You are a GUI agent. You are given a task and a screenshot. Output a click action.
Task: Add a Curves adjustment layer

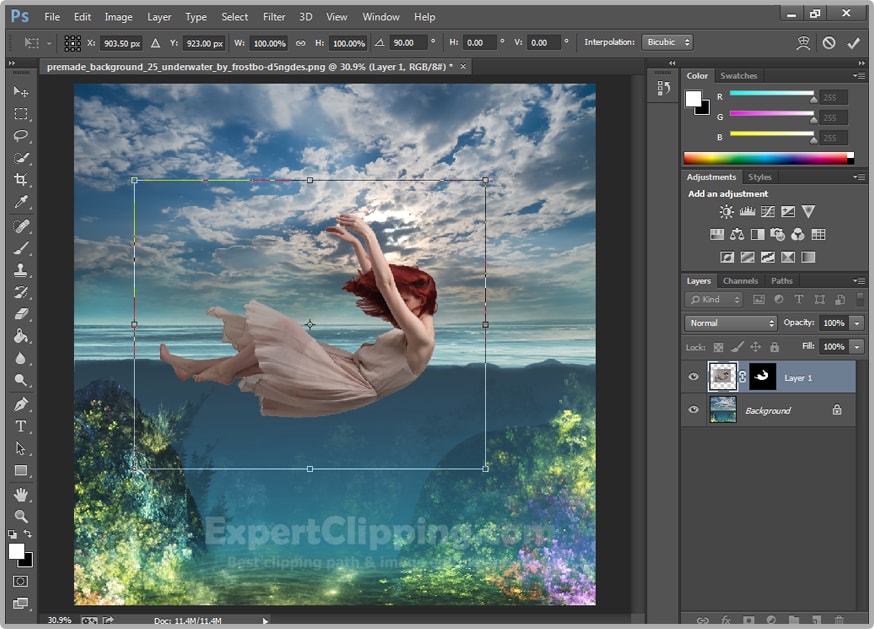click(x=767, y=212)
